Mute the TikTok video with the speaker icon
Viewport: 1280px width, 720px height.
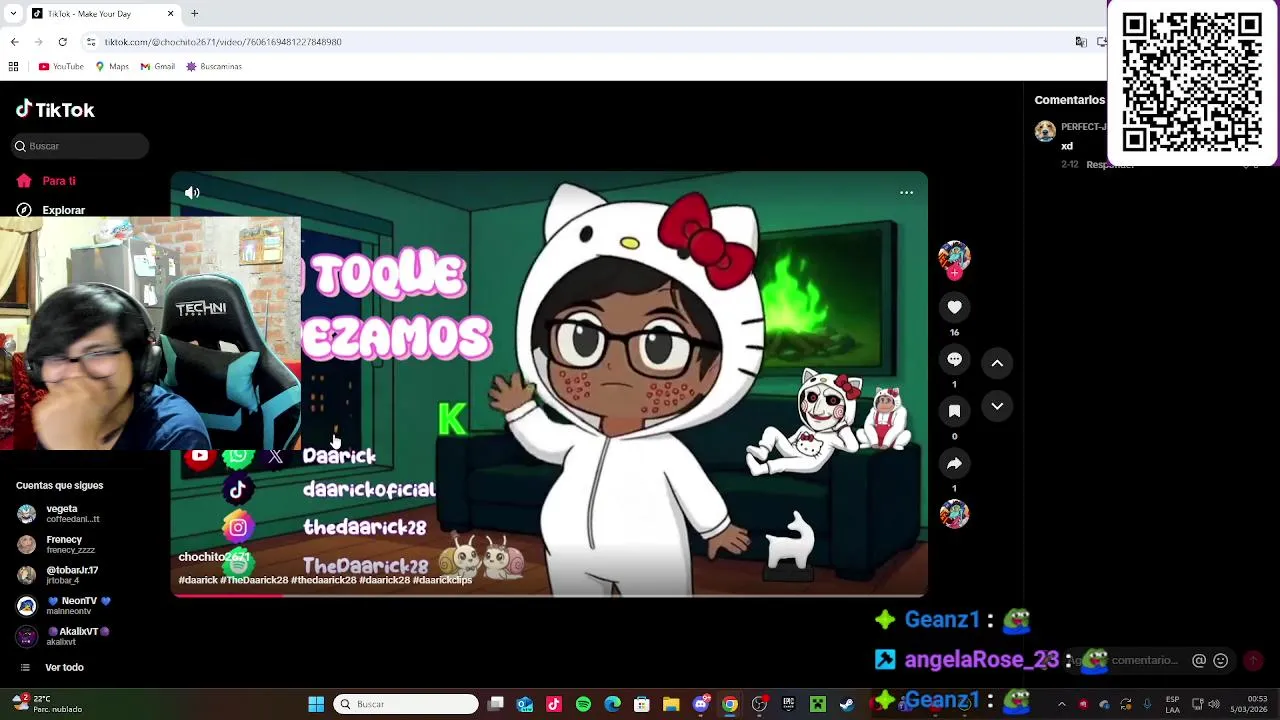click(x=192, y=193)
